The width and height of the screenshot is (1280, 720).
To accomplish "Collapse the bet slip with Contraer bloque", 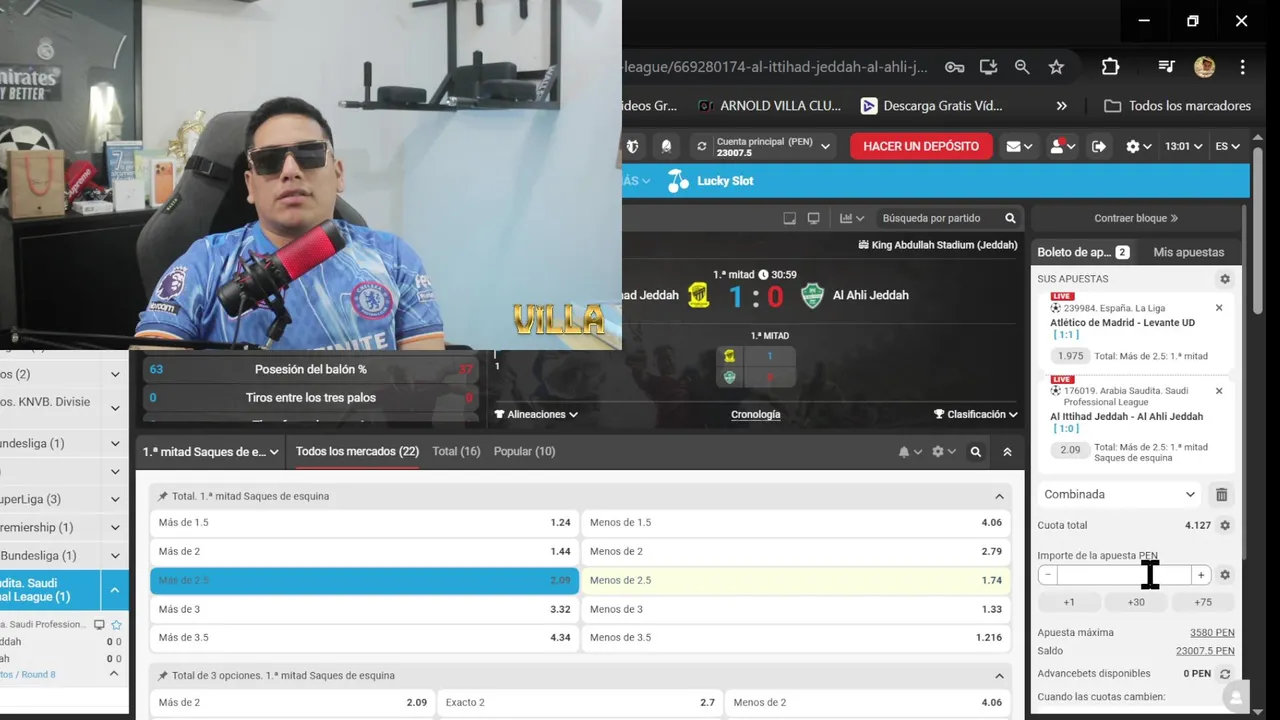I will click(x=1136, y=218).
